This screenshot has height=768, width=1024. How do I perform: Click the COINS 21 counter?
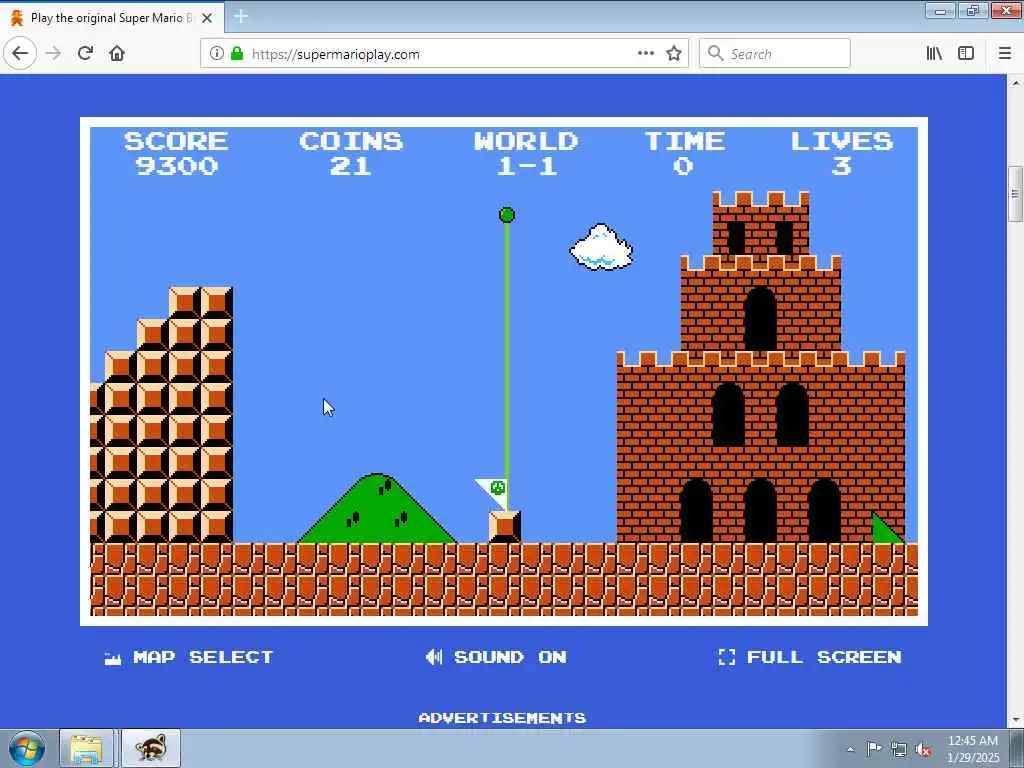(351, 153)
